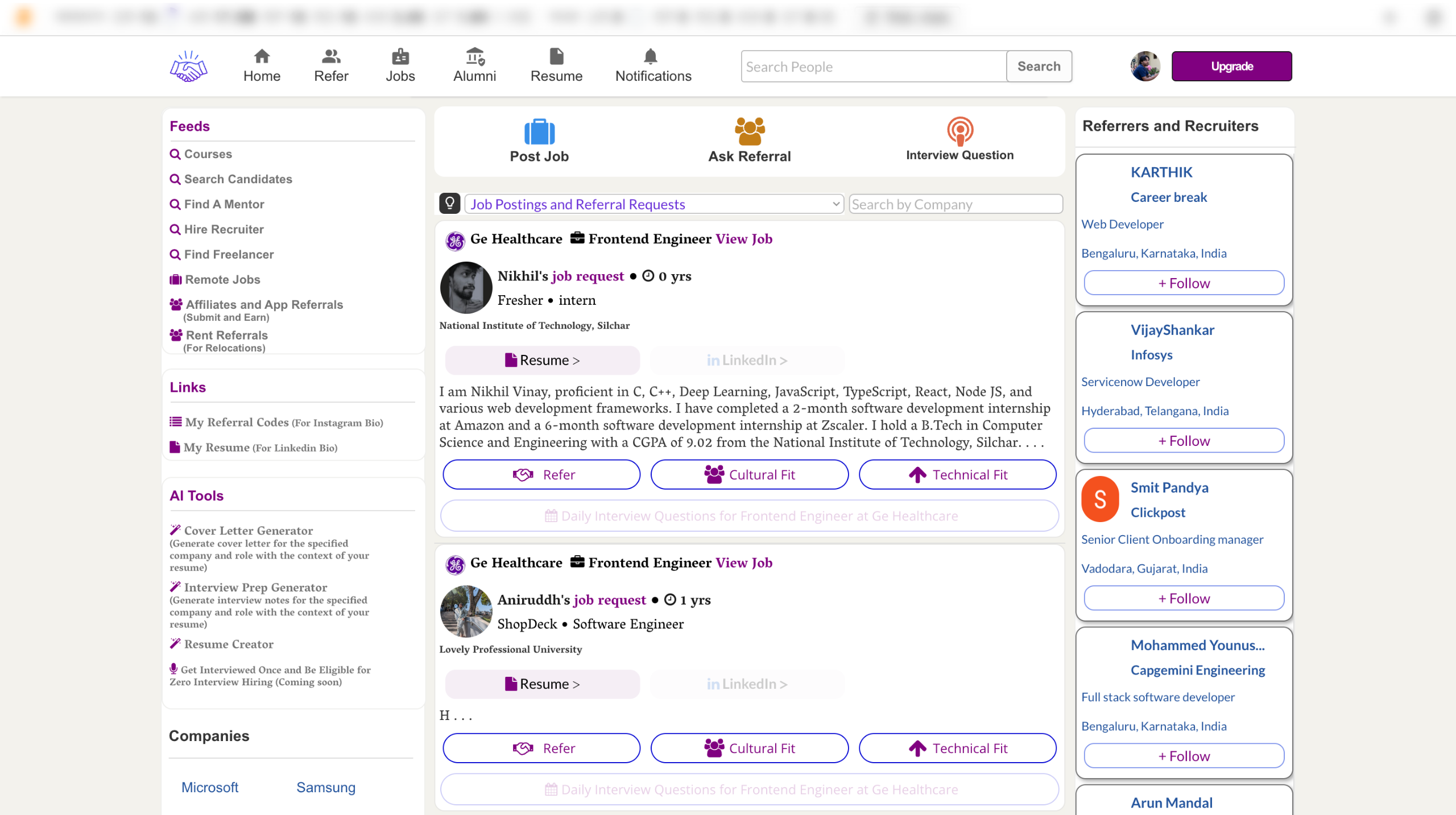Click the Alumni building icon
Image resolution: width=1456 pixels, height=815 pixels.
474,57
